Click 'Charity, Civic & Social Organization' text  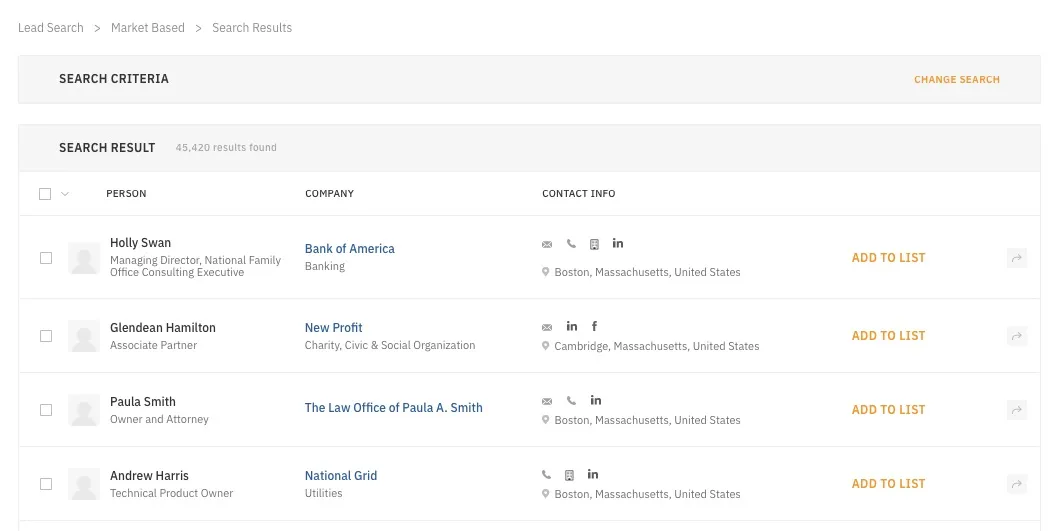pos(390,345)
